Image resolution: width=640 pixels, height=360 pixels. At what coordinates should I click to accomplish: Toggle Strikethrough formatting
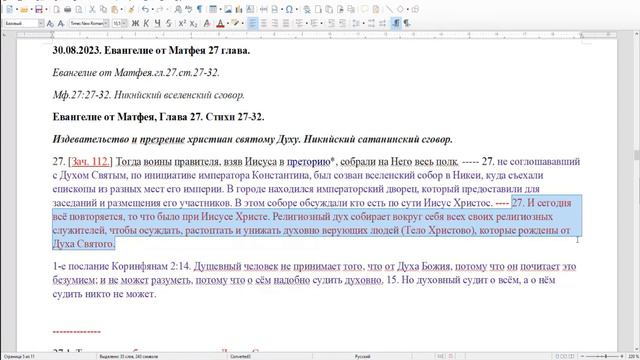(x=169, y=23)
